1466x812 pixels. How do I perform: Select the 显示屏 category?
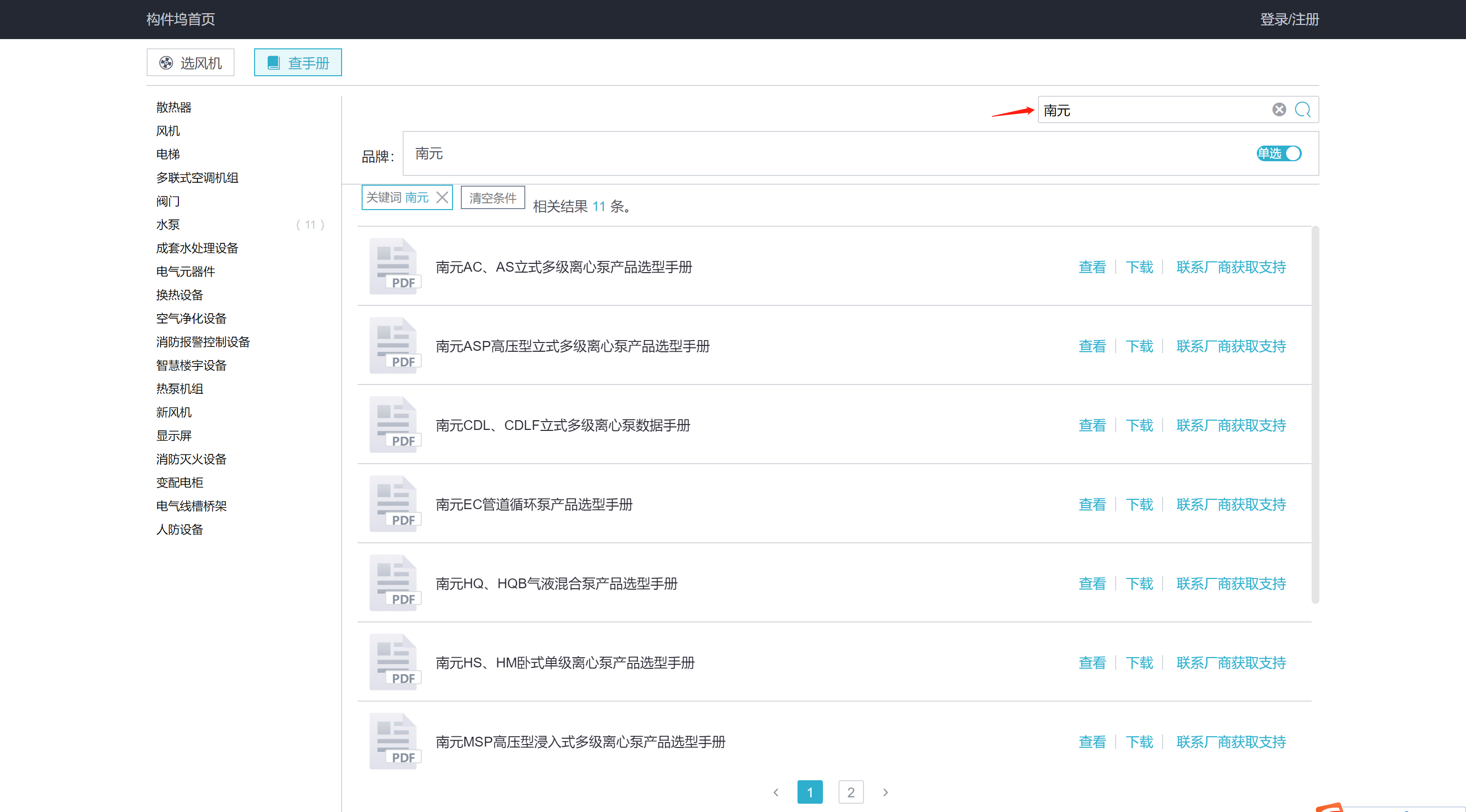tap(173, 435)
